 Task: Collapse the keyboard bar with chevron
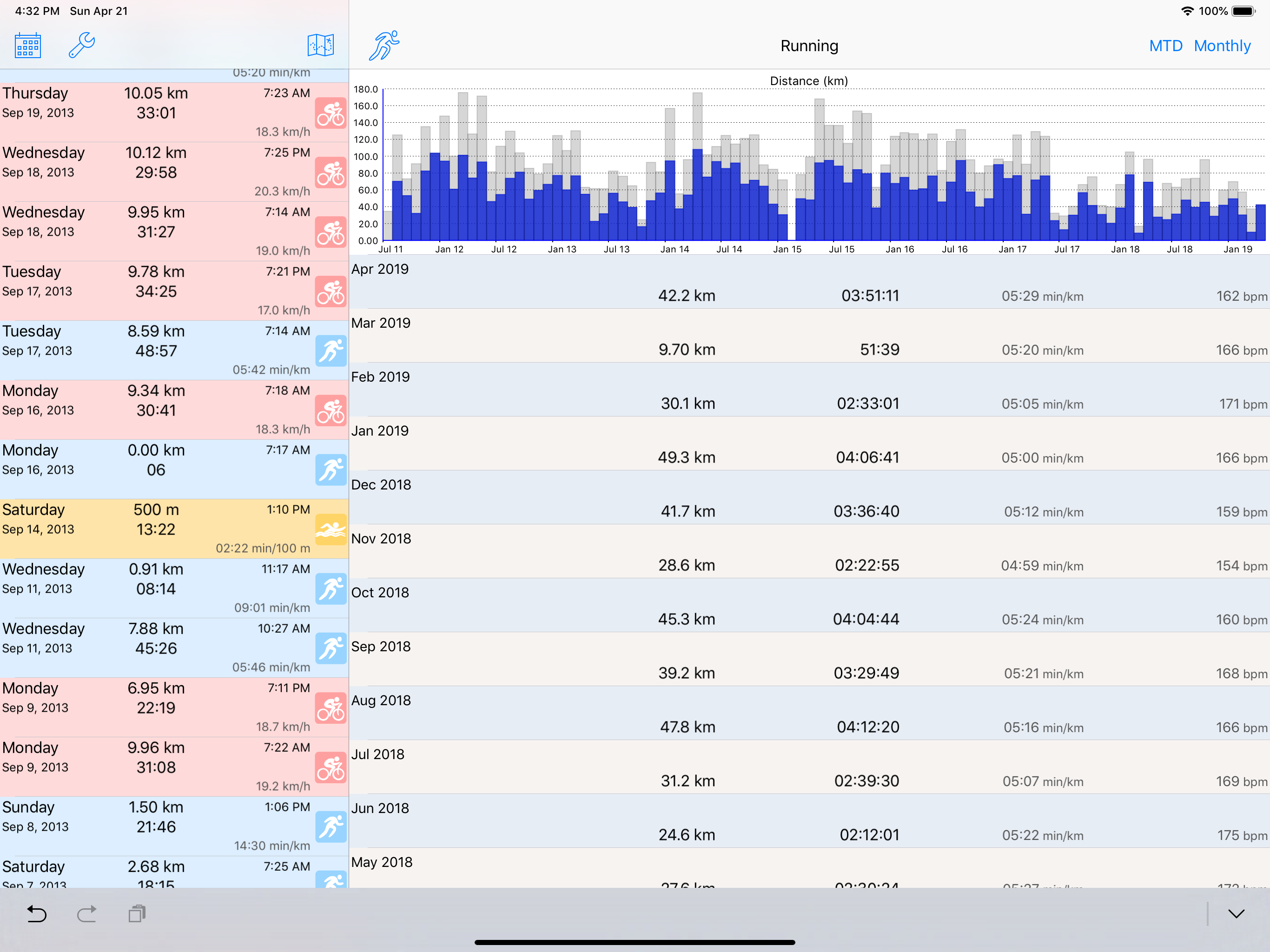pyautogui.click(x=1236, y=913)
